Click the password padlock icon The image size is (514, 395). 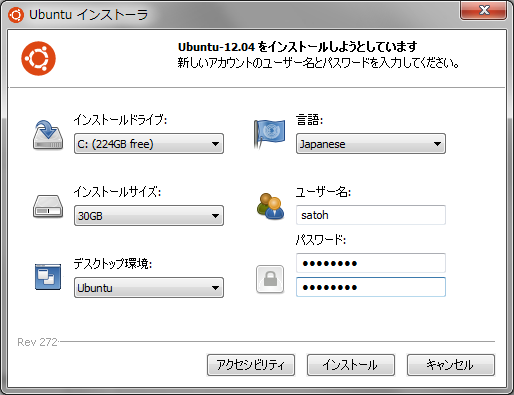pyautogui.click(x=270, y=279)
